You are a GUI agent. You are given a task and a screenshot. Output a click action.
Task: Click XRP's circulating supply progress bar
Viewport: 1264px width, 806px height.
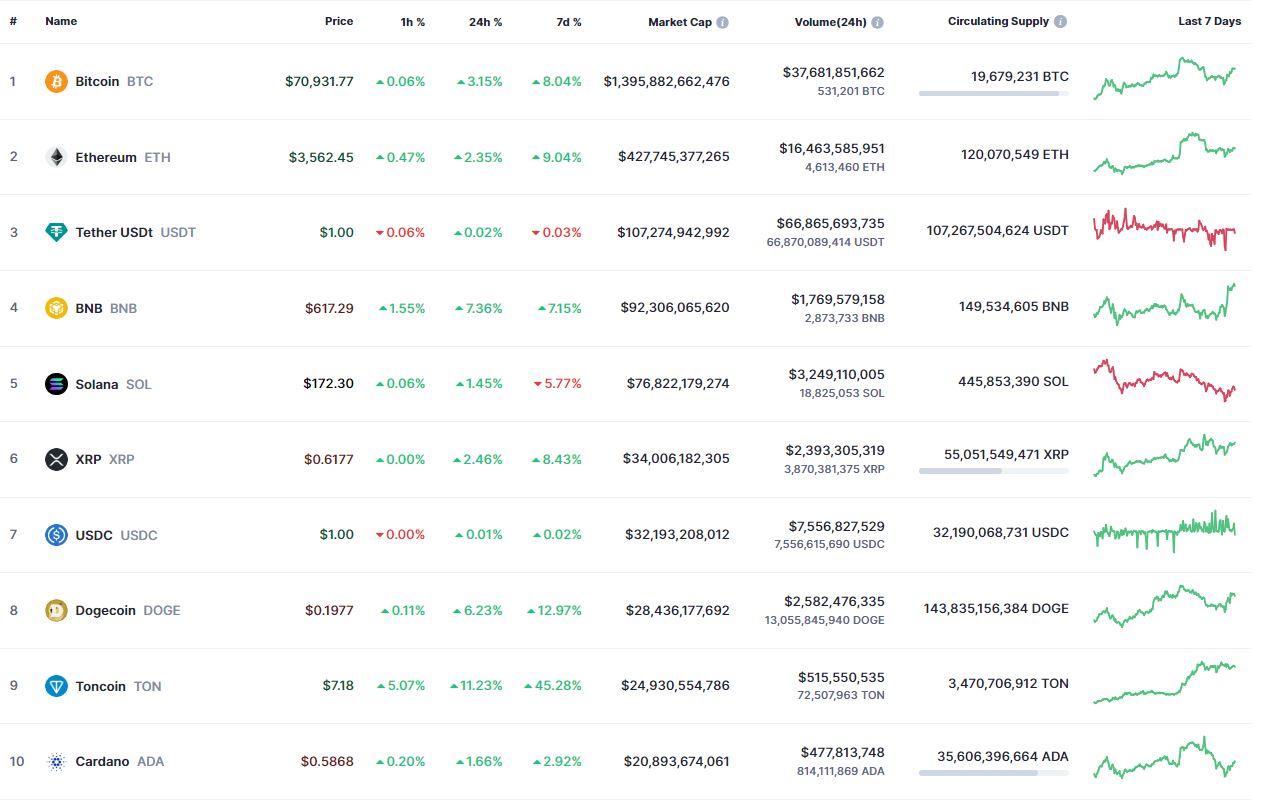coord(994,471)
